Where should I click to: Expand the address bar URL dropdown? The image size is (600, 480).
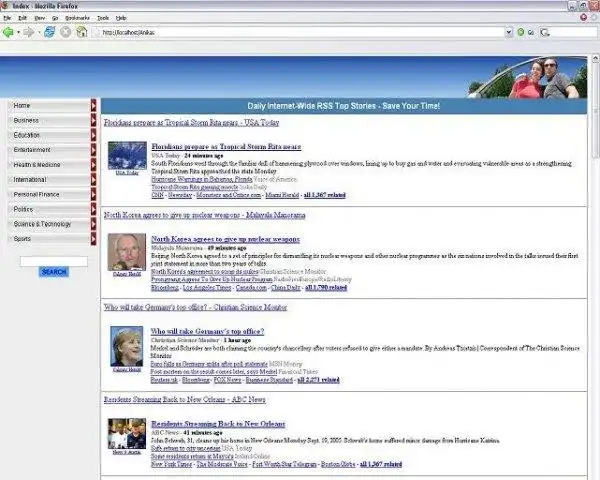point(509,33)
